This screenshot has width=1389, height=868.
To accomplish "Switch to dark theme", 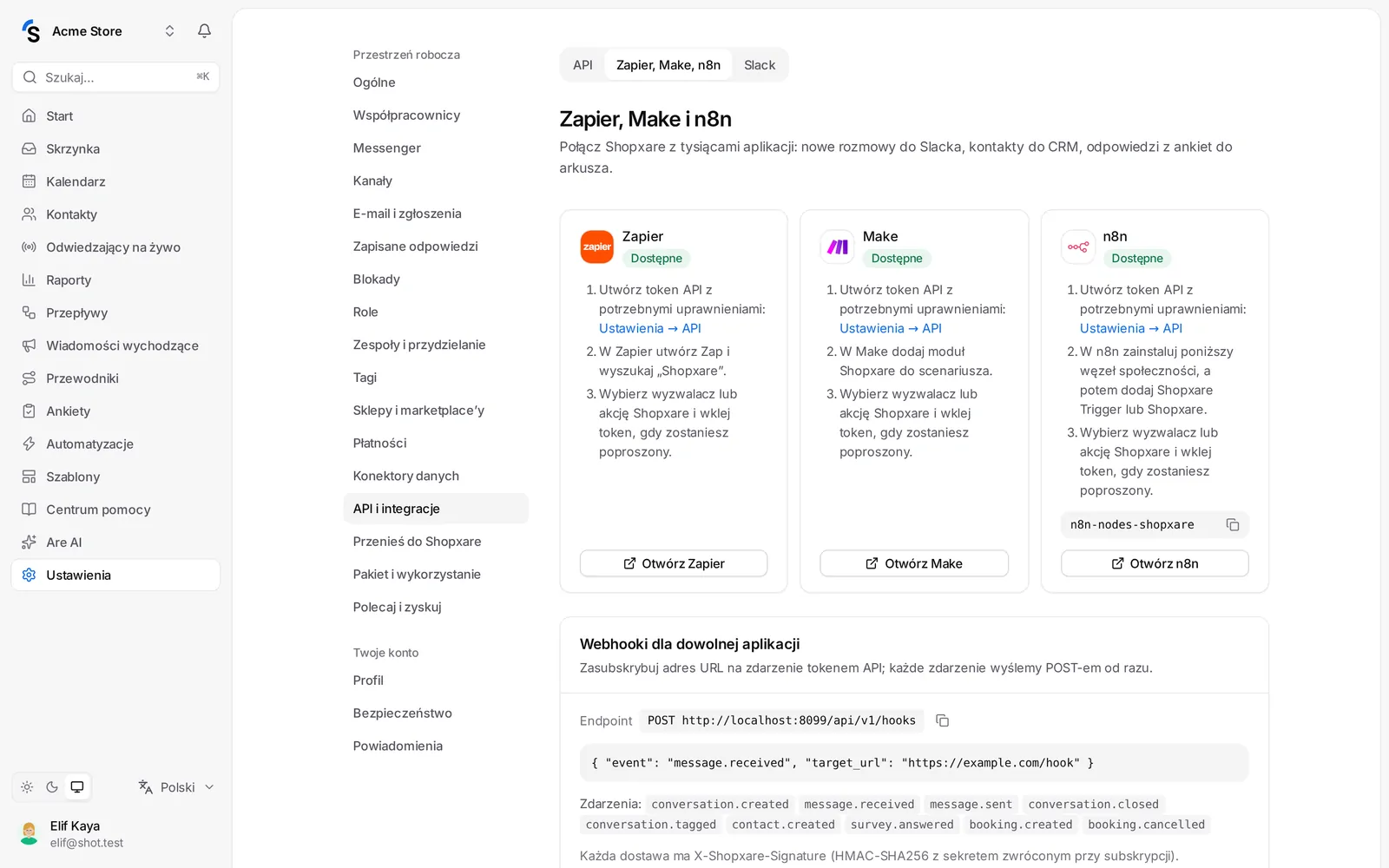I will (x=52, y=787).
